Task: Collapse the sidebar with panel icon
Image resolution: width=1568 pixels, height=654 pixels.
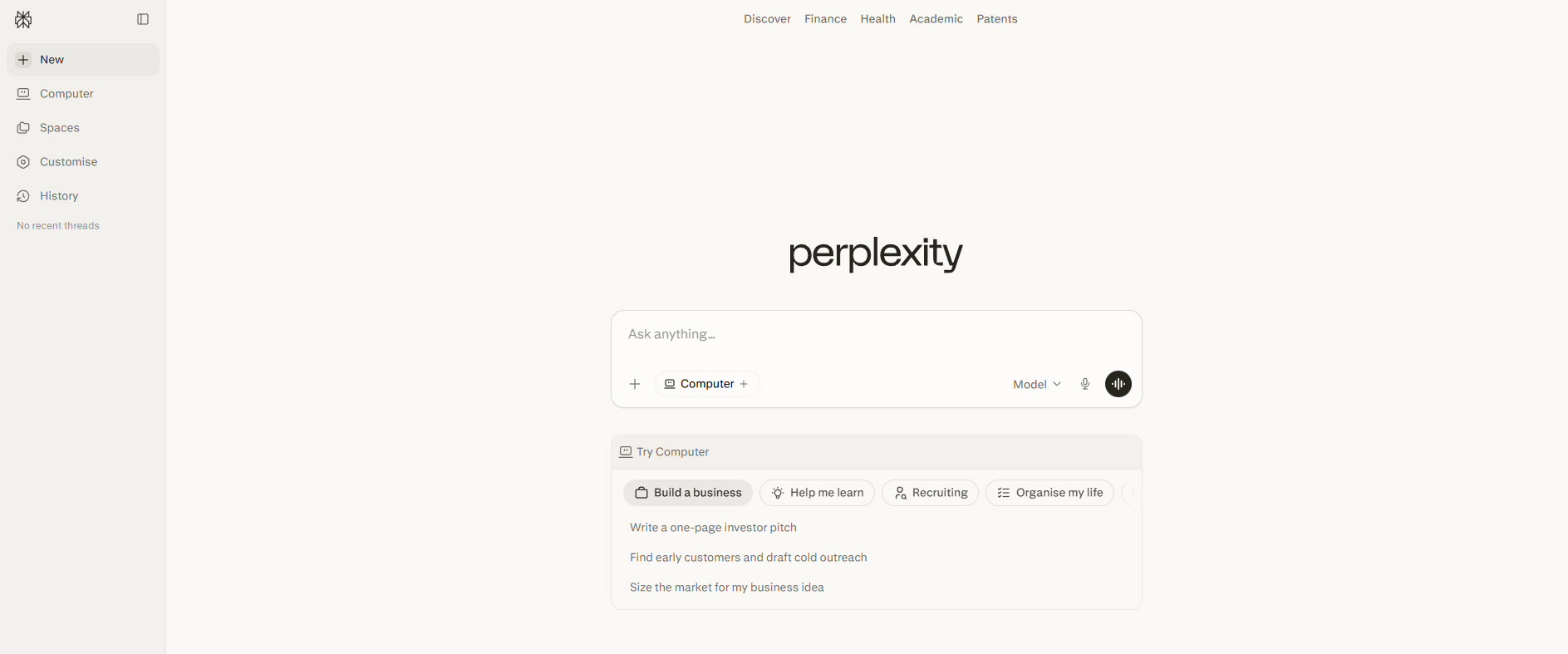Action: (143, 19)
